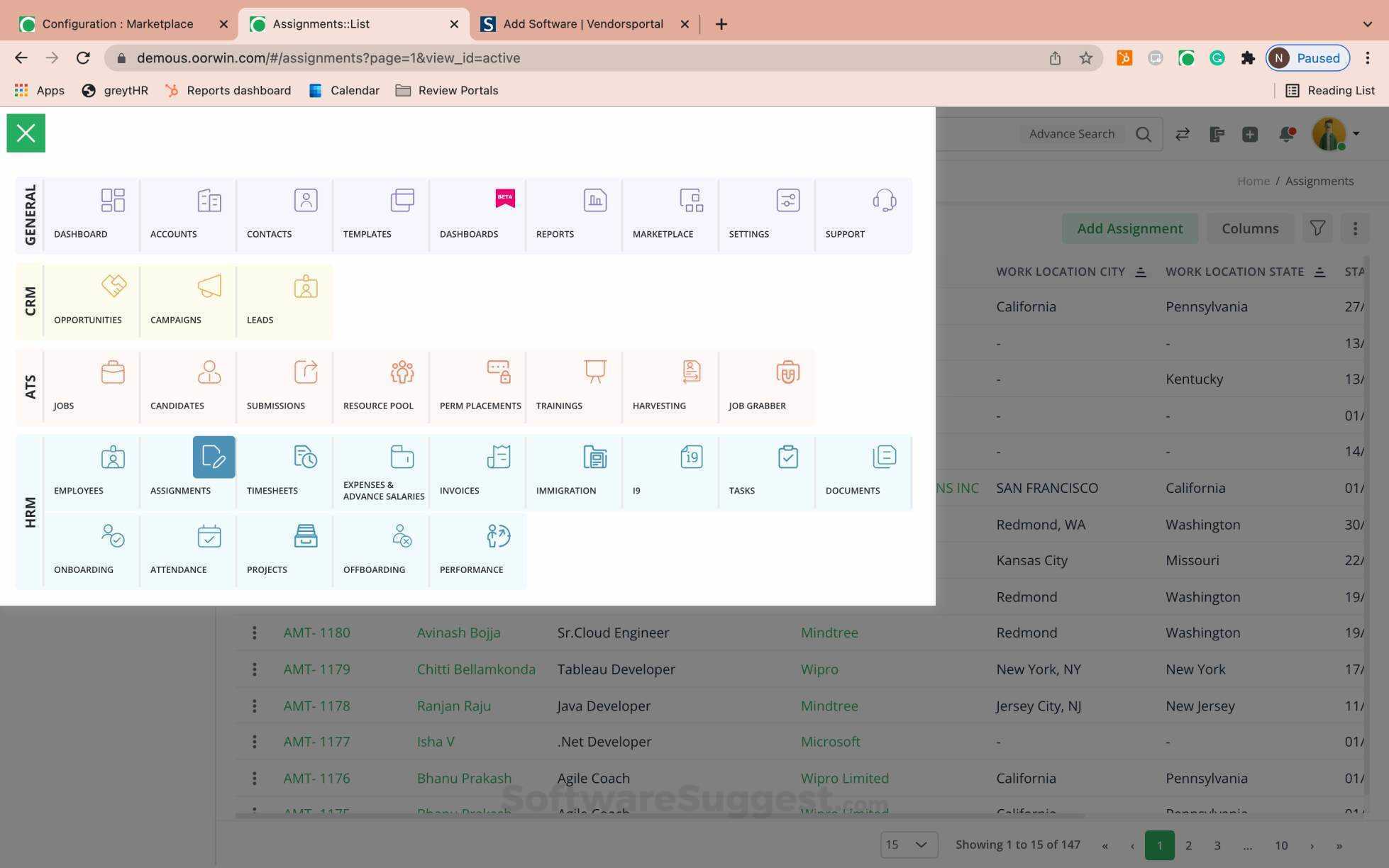Switch to the Configuration Marketplace browser tab

click(117, 23)
